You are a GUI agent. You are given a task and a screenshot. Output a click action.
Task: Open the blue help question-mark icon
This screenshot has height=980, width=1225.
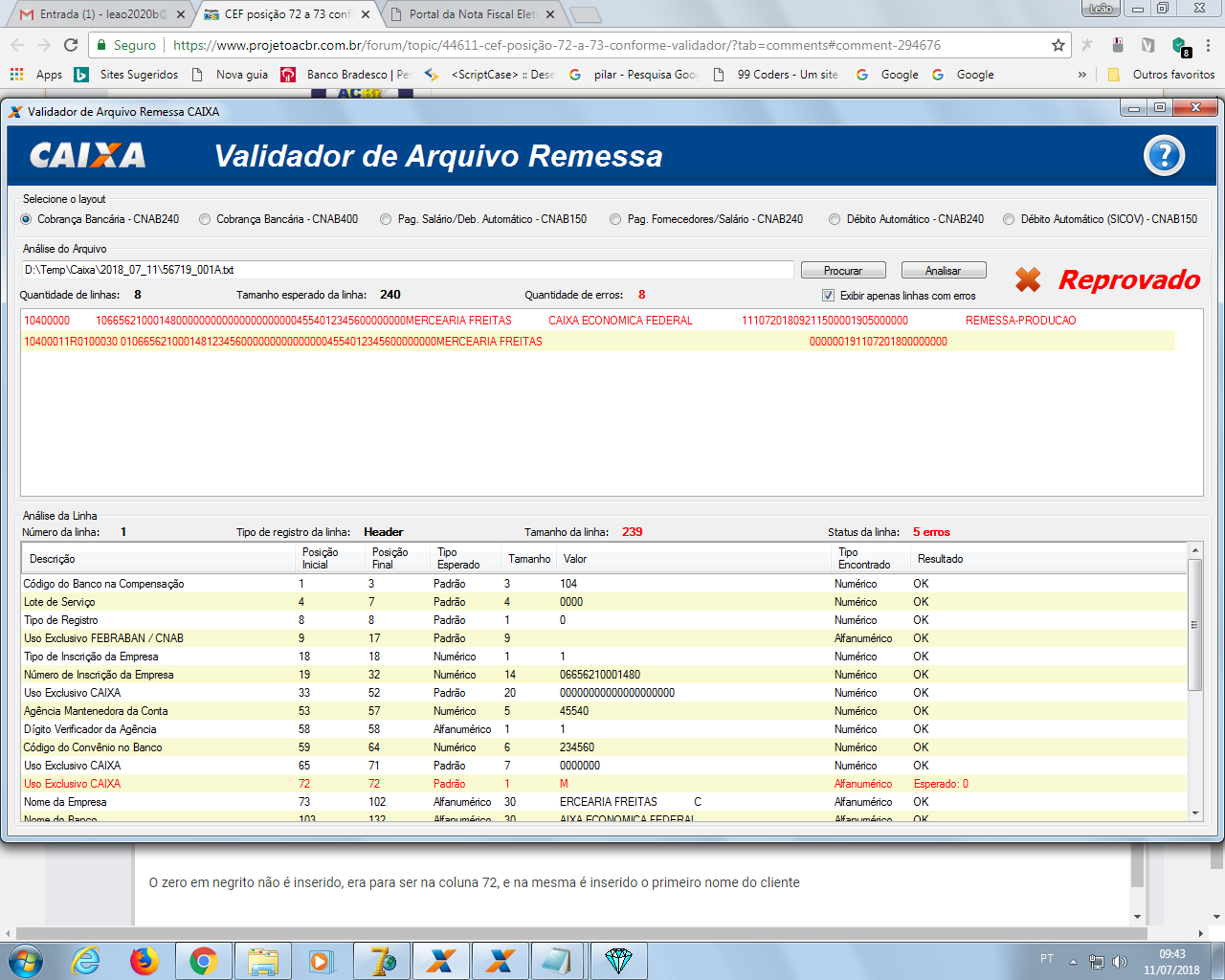coord(1164,156)
